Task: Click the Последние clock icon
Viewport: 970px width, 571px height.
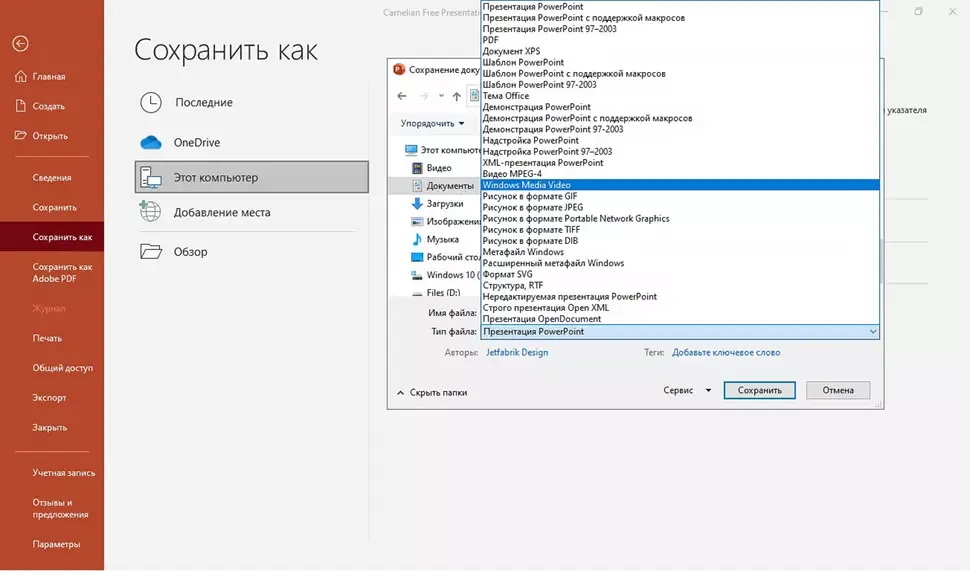Action: pyautogui.click(x=150, y=103)
